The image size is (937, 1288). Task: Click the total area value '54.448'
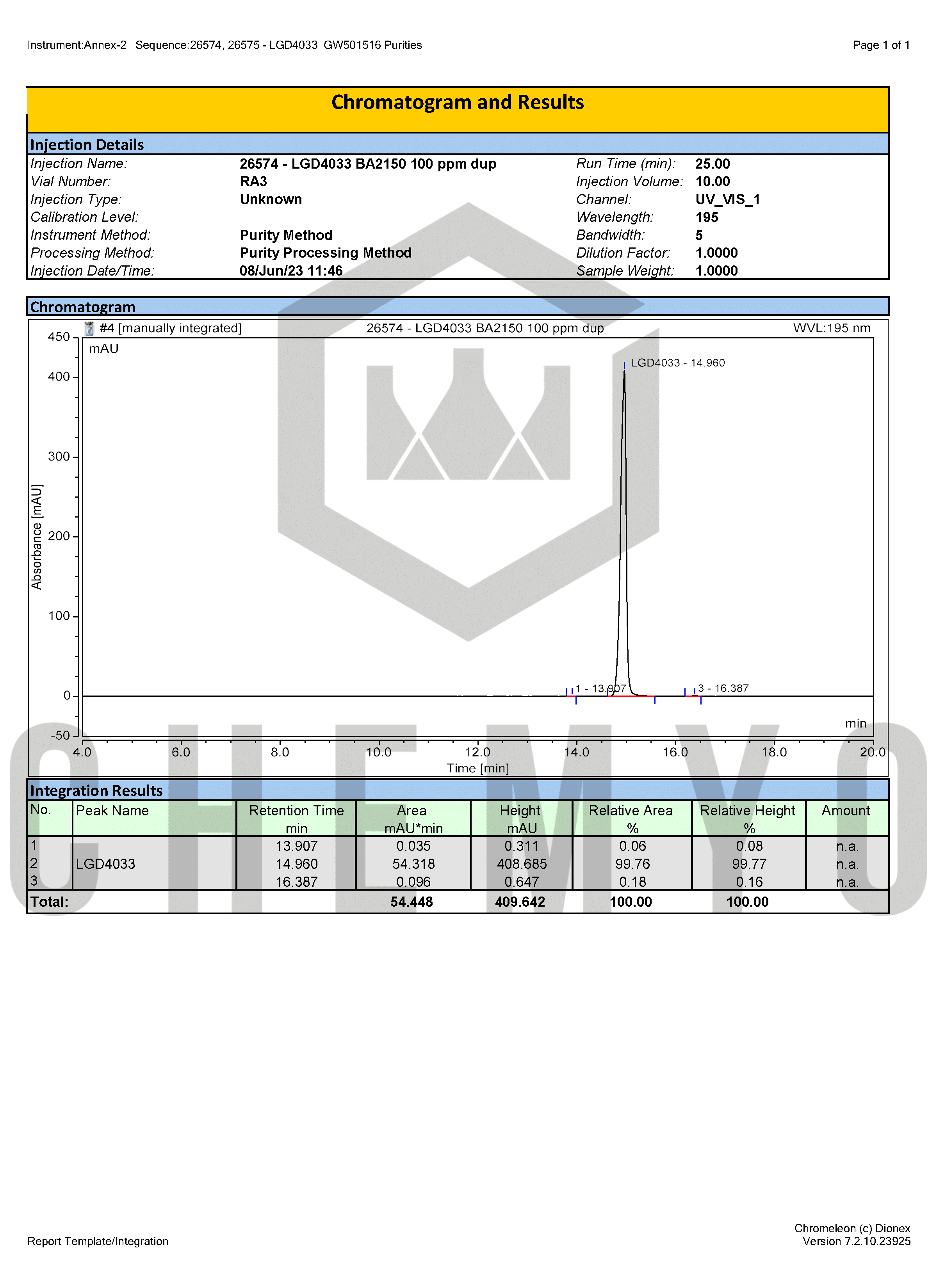coord(411,902)
